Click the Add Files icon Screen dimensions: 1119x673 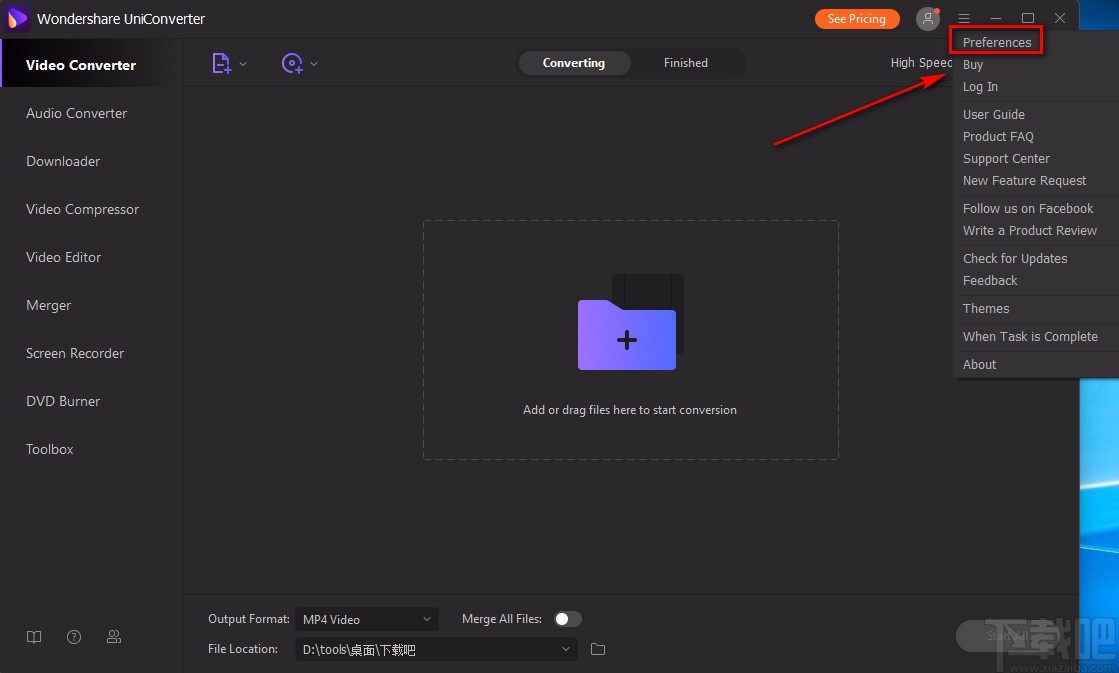coord(221,64)
